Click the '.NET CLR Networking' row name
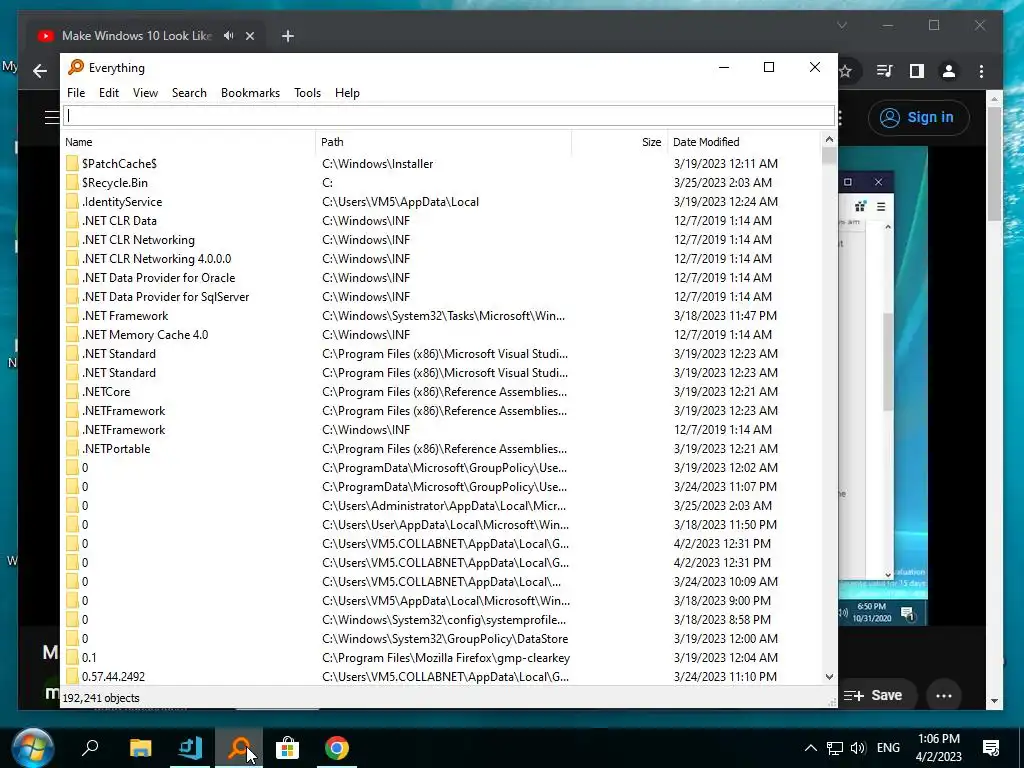 (x=138, y=240)
